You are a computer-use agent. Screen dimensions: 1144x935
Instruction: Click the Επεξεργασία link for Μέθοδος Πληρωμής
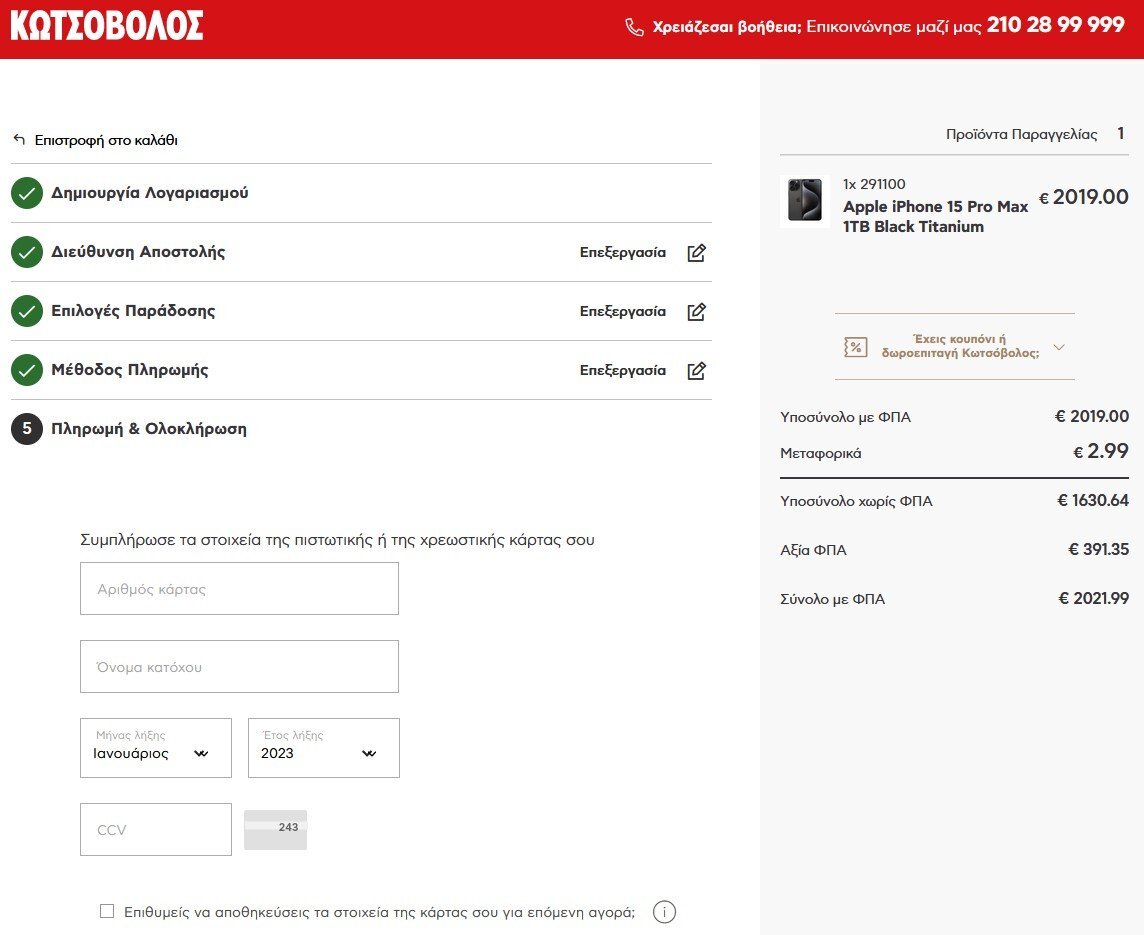(x=623, y=370)
